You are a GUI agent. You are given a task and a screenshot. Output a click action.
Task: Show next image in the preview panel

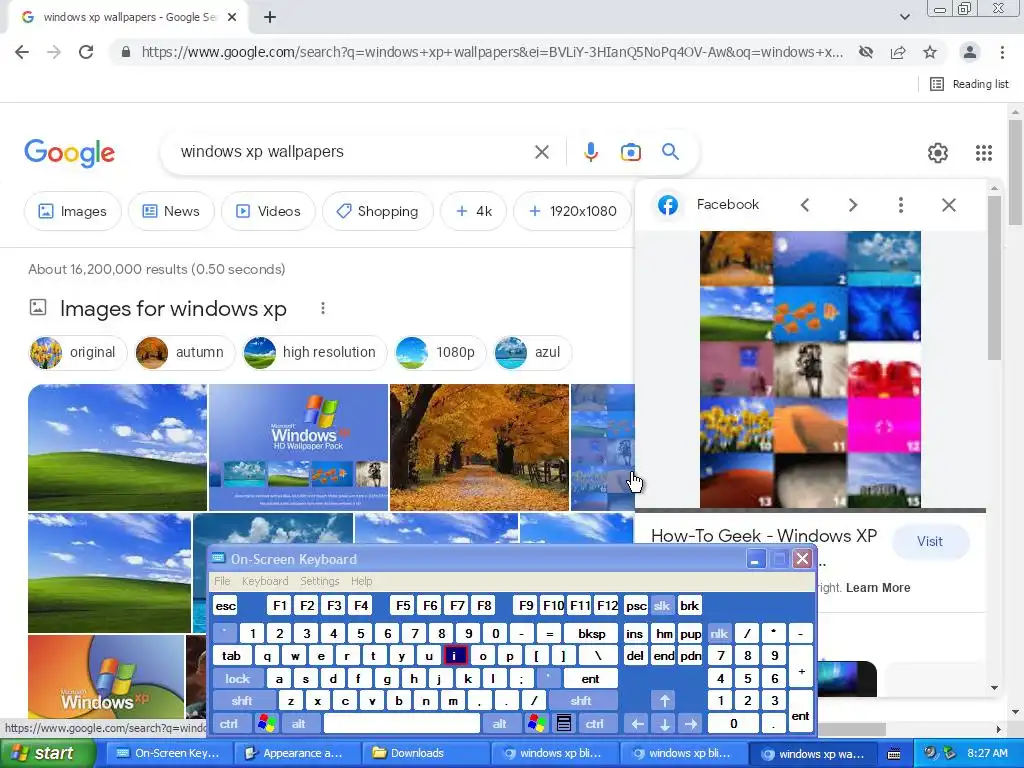(852, 205)
